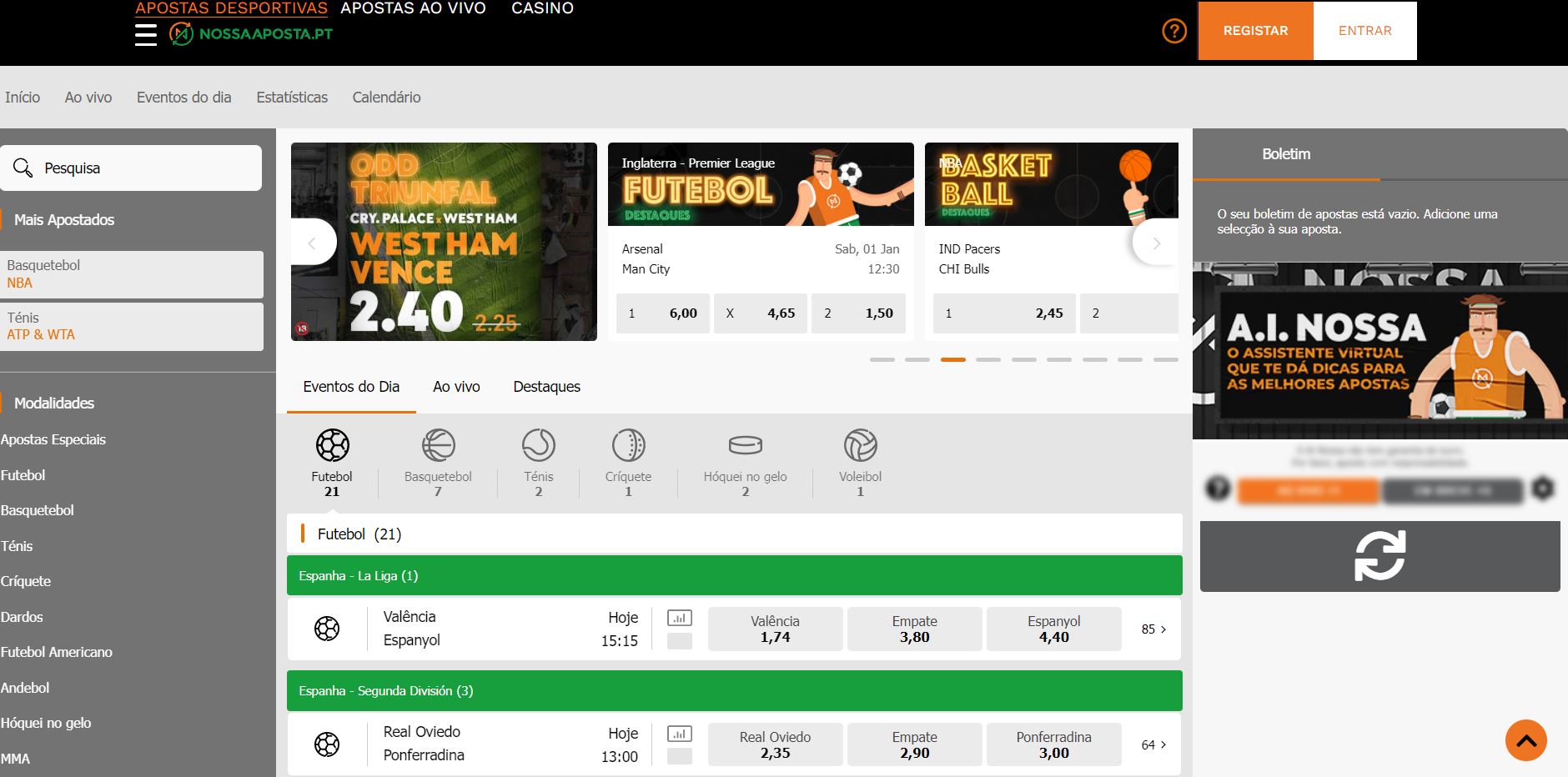Open Andebol in sidebar
Viewport: 1568px width, 777px height.
coord(25,688)
